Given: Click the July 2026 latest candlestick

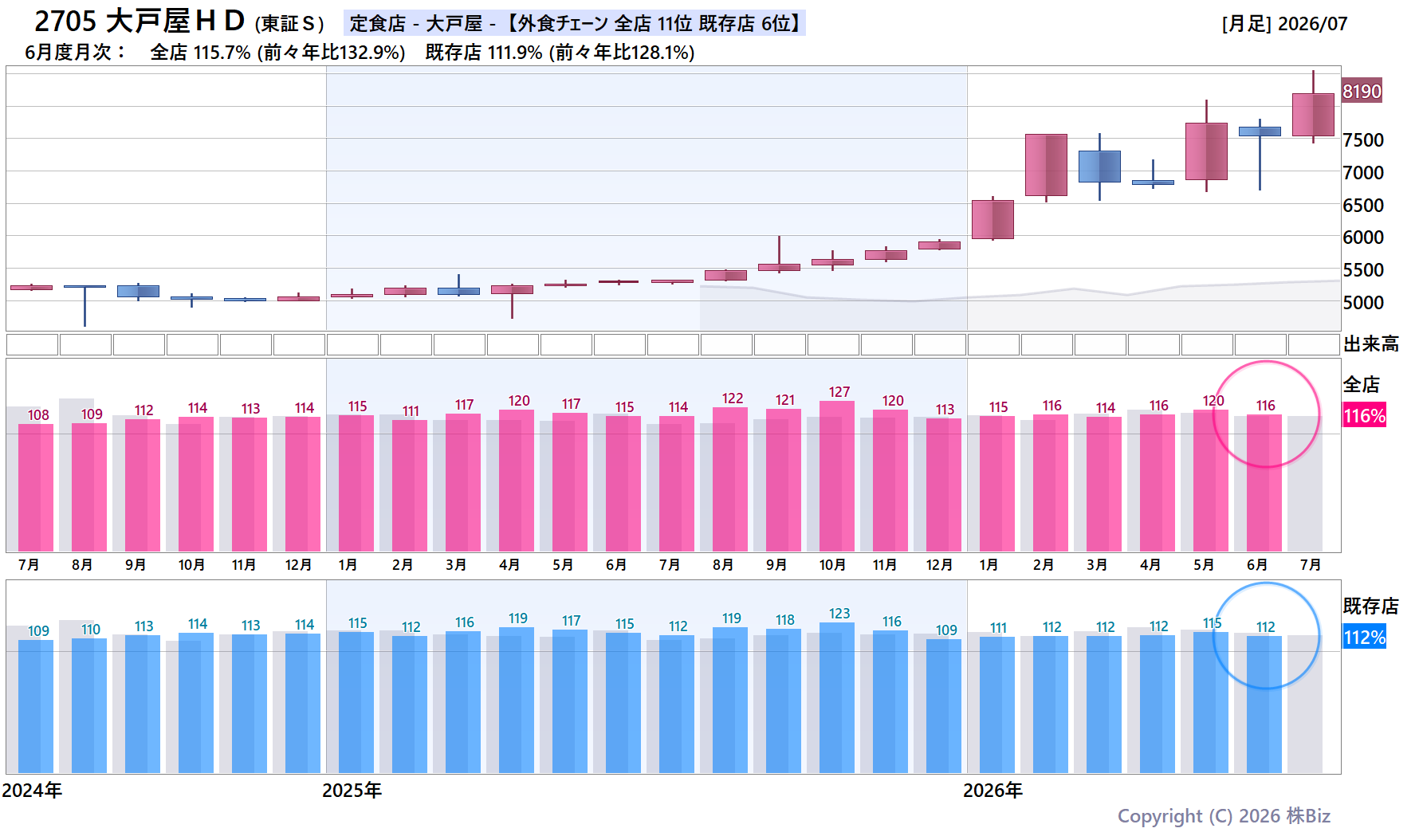Looking at the screenshot, I should [x=1313, y=115].
